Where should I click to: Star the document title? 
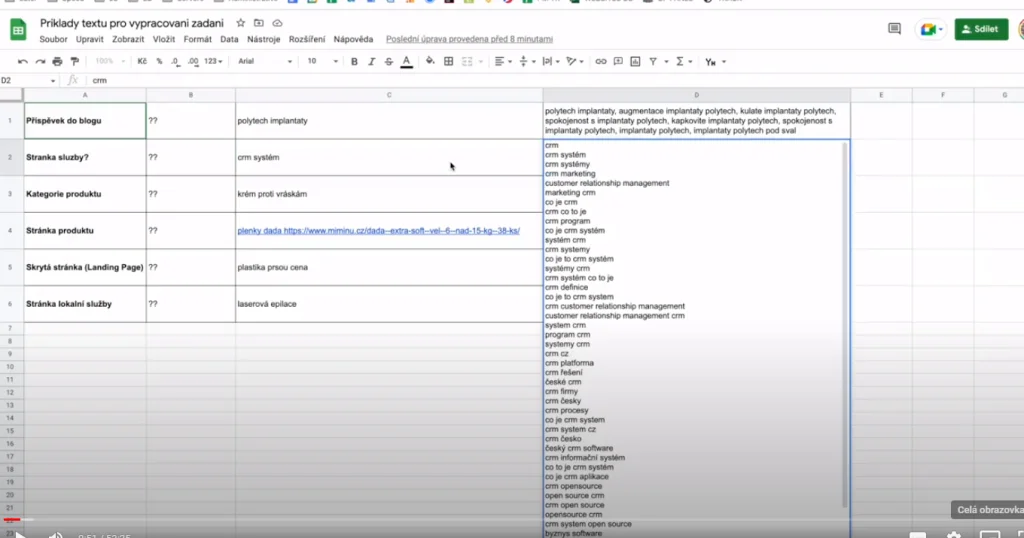coord(240,22)
